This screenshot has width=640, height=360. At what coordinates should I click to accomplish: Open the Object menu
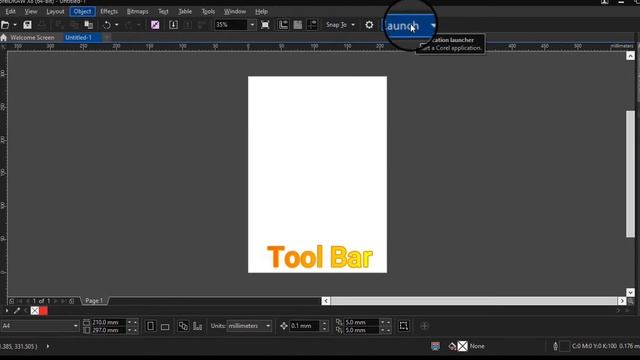tap(82, 11)
